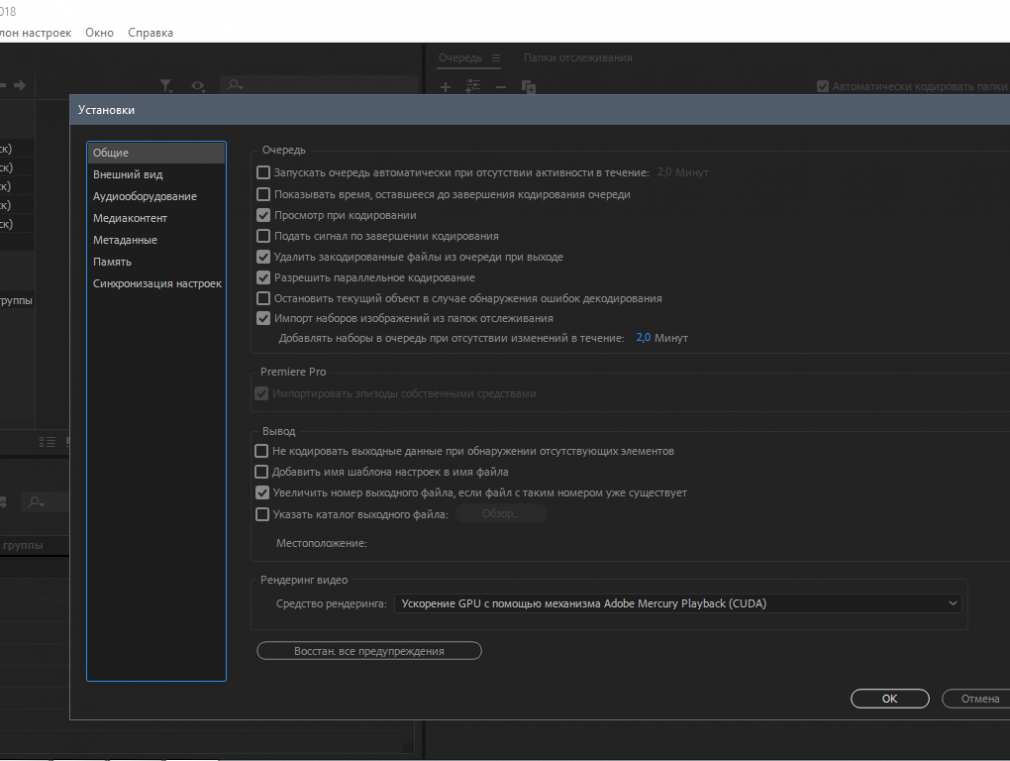Uncheck Просмотр при кодировании
Viewport: 1010px width, 761px height.
pos(263,215)
